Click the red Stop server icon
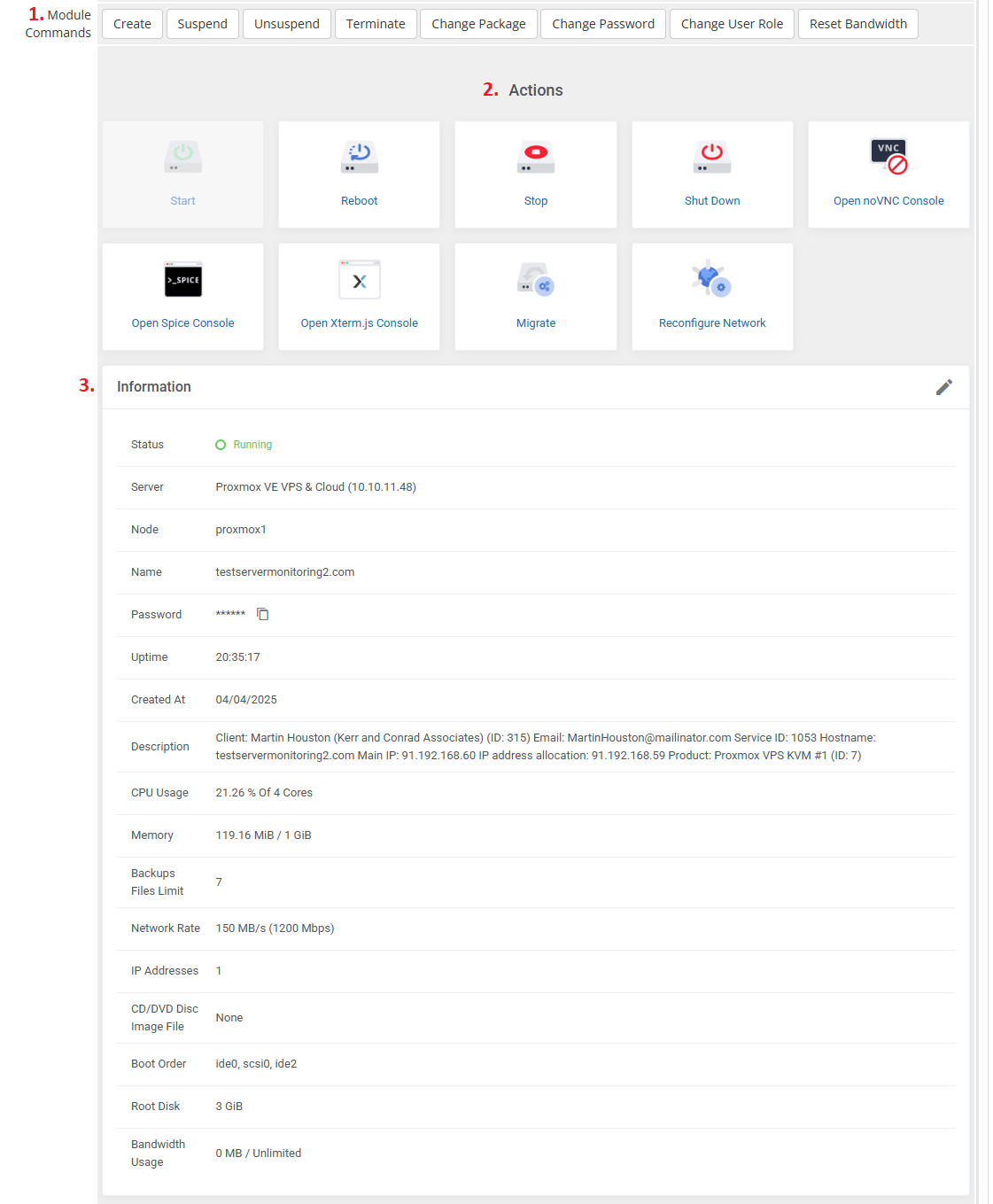The height and width of the screenshot is (1204, 993). click(x=536, y=157)
